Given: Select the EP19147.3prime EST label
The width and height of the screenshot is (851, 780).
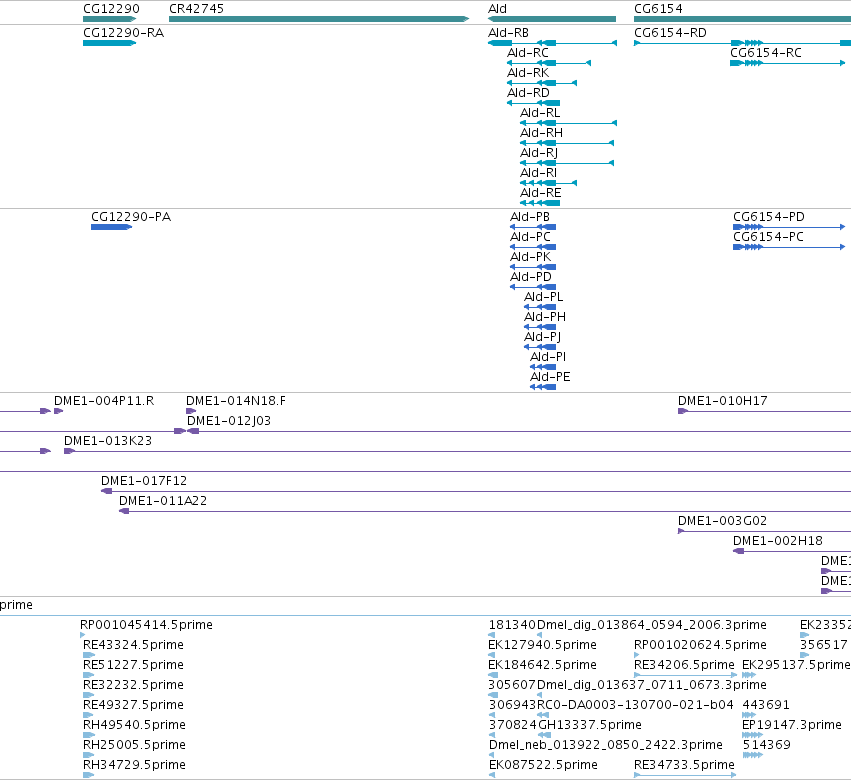Looking at the screenshot, I should coord(792,725).
